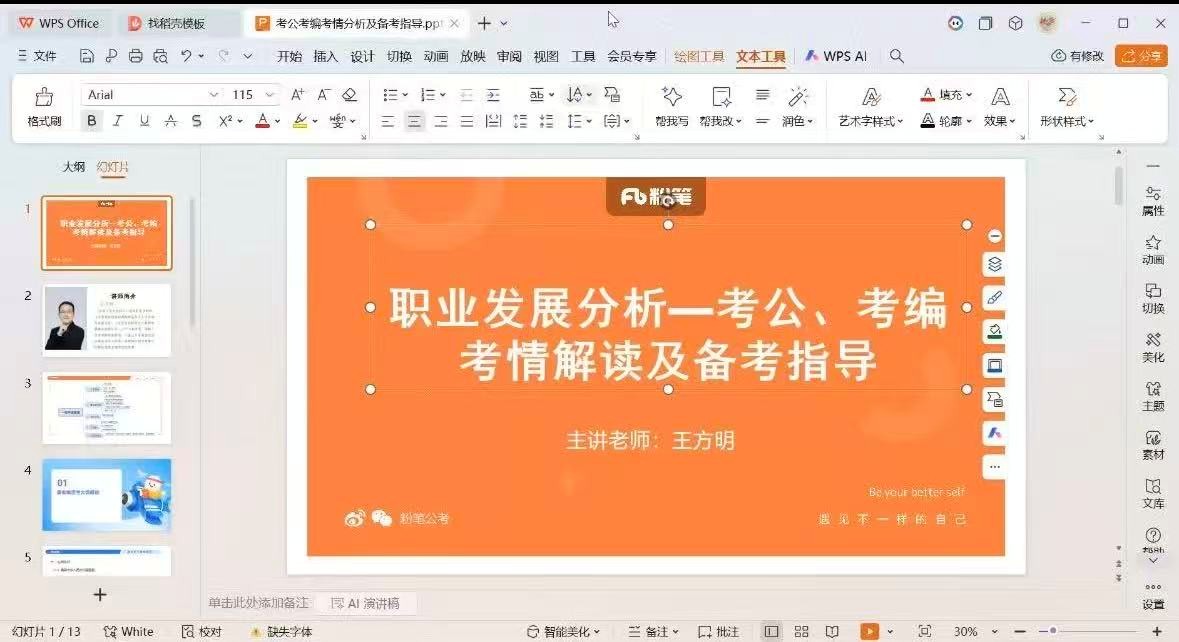Click the Beautify (美化) icon in right sidebar
Image resolution: width=1179 pixels, height=642 pixels.
tap(1153, 346)
